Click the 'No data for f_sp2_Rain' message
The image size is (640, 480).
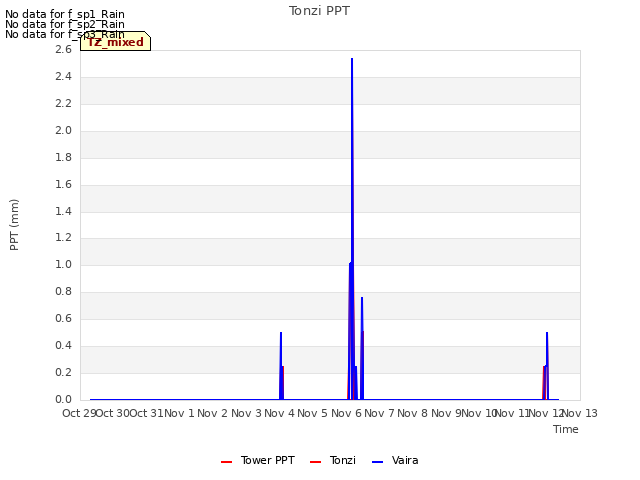[x=65, y=24]
